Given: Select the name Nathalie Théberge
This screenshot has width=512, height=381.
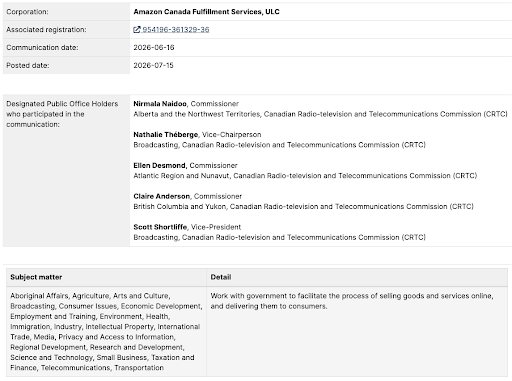Looking at the screenshot, I should pos(166,135).
